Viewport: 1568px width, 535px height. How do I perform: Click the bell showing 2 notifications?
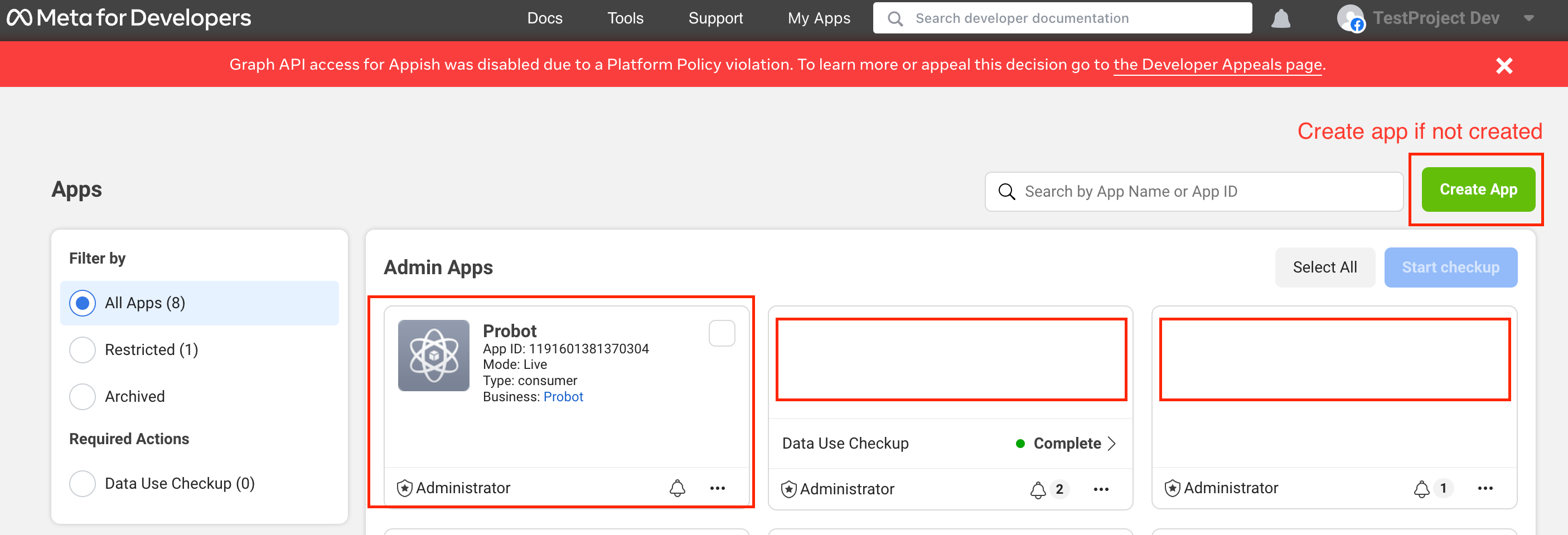click(x=1038, y=489)
